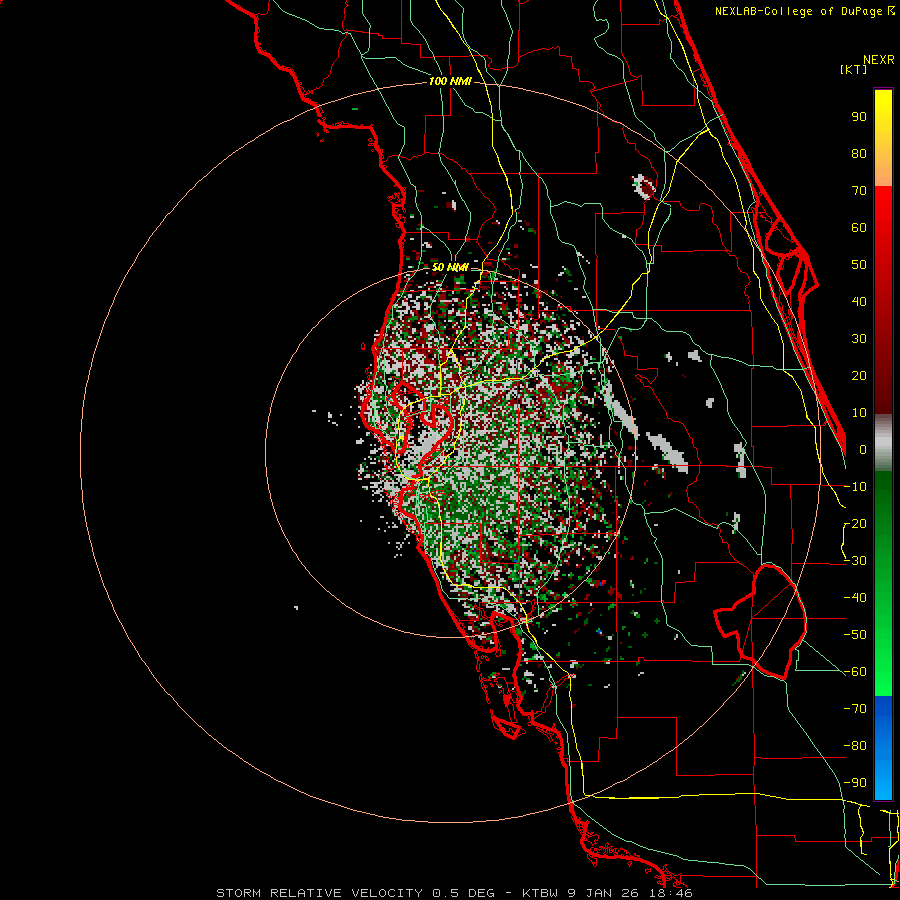This screenshot has width=900, height=900.
Task: Click the STORM RELATIVE VELOCITY product caption
Action: pos(320,893)
